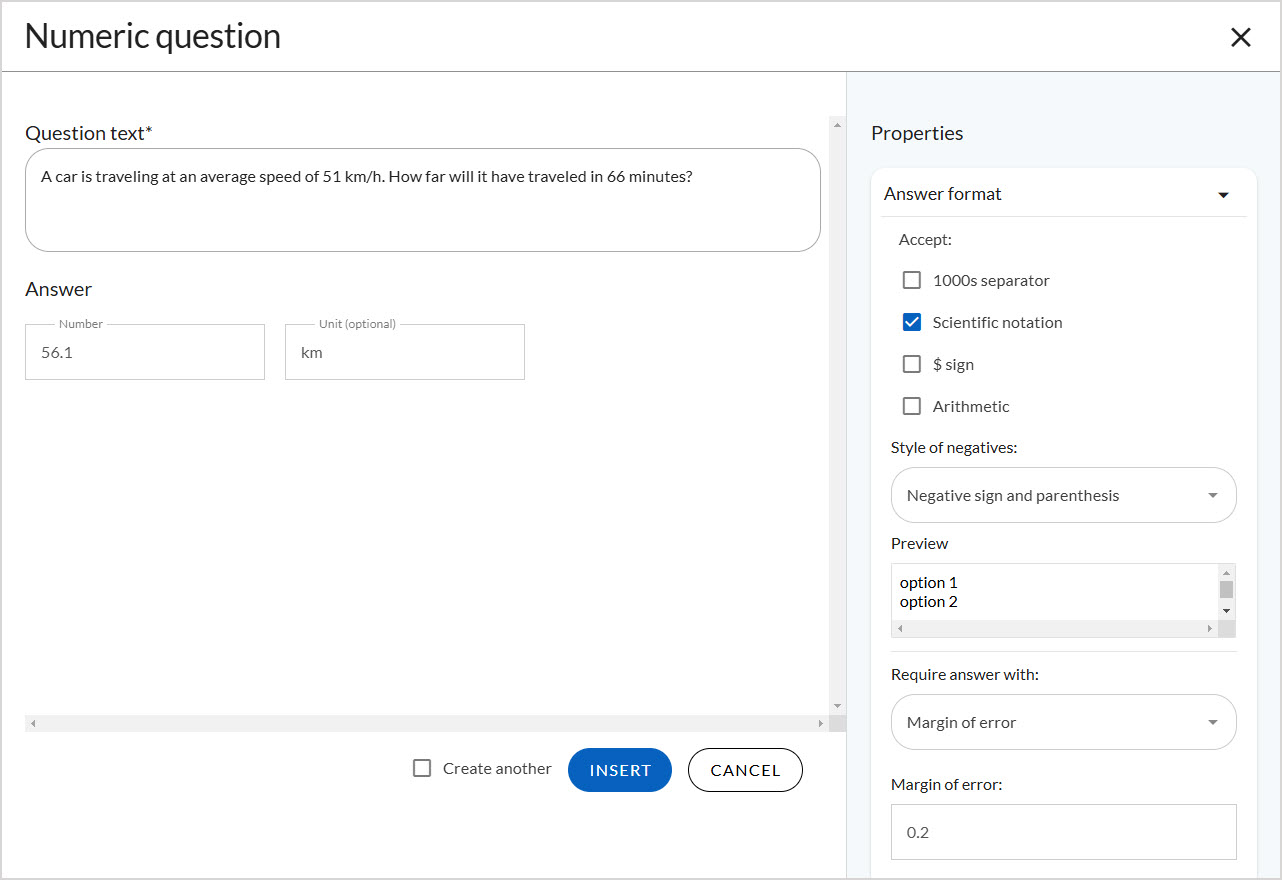Select option 1 in the Preview list
This screenshot has width=1282, height=880.
(928, 582)
